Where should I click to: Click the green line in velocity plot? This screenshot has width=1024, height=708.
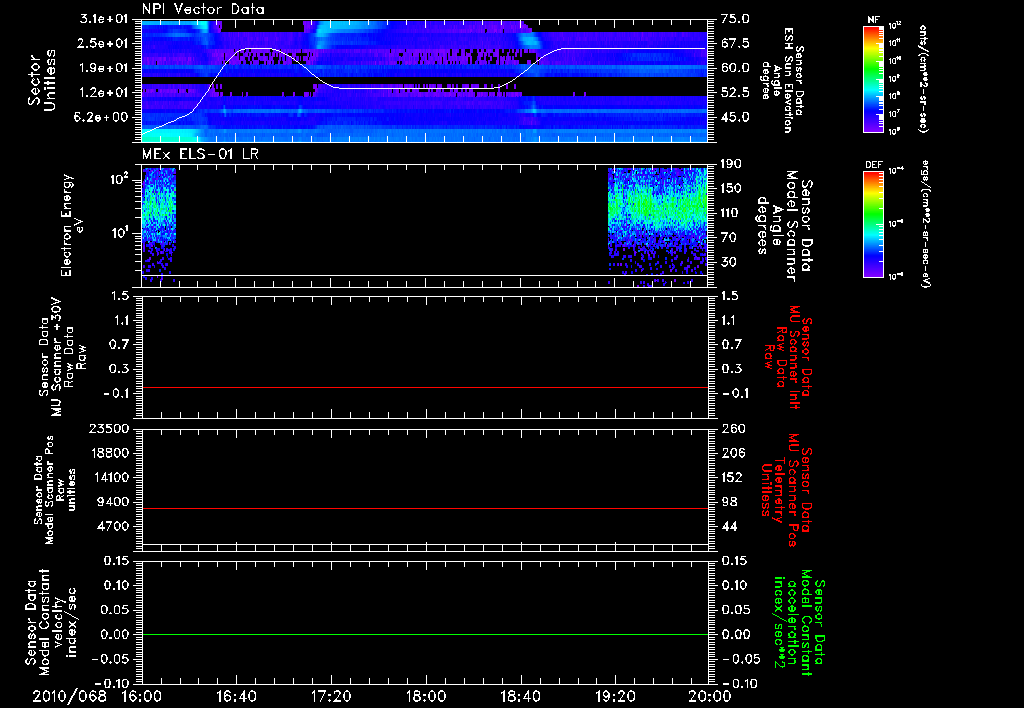[x=425, y=634]
